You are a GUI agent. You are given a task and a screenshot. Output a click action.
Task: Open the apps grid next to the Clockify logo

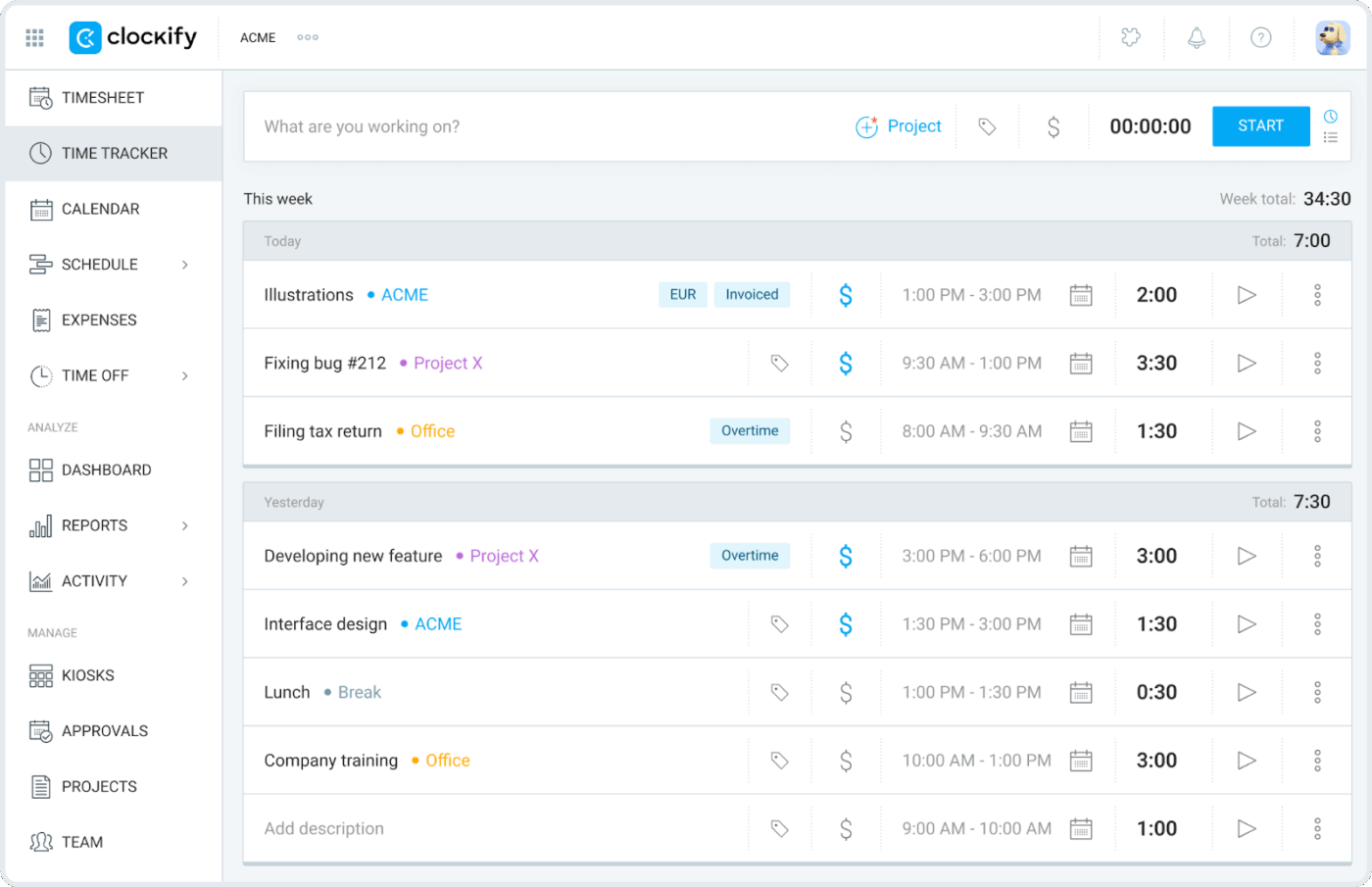click(34, 37)
